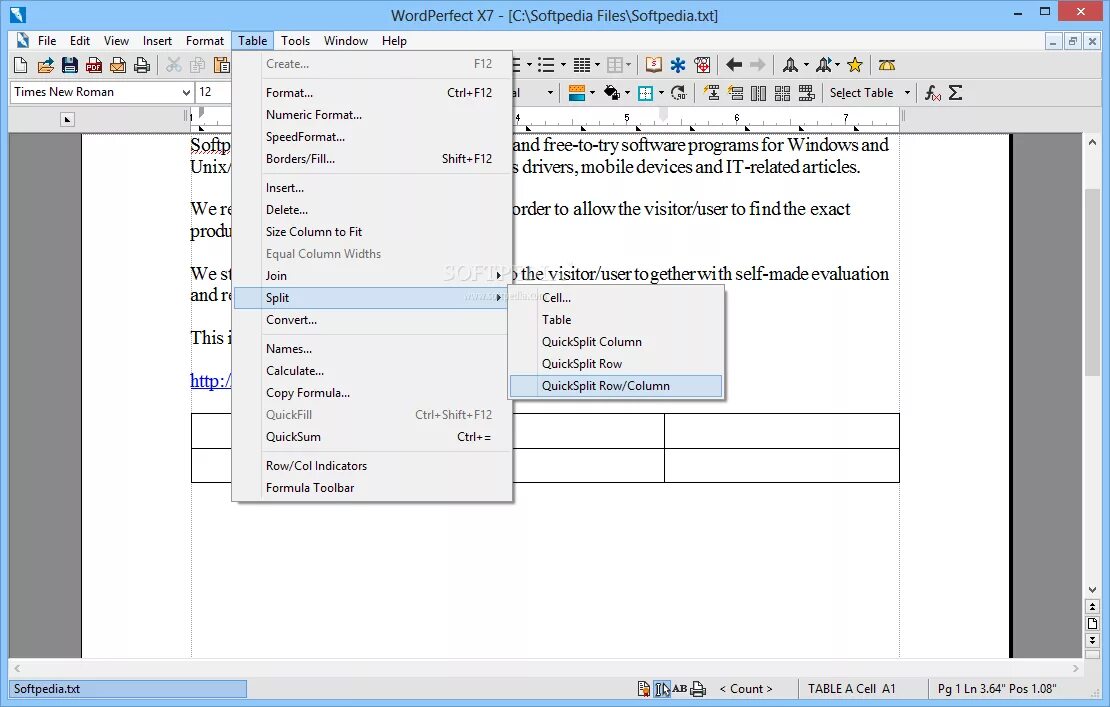Click the Sigma QuickSum icon

tap(955, 93)
